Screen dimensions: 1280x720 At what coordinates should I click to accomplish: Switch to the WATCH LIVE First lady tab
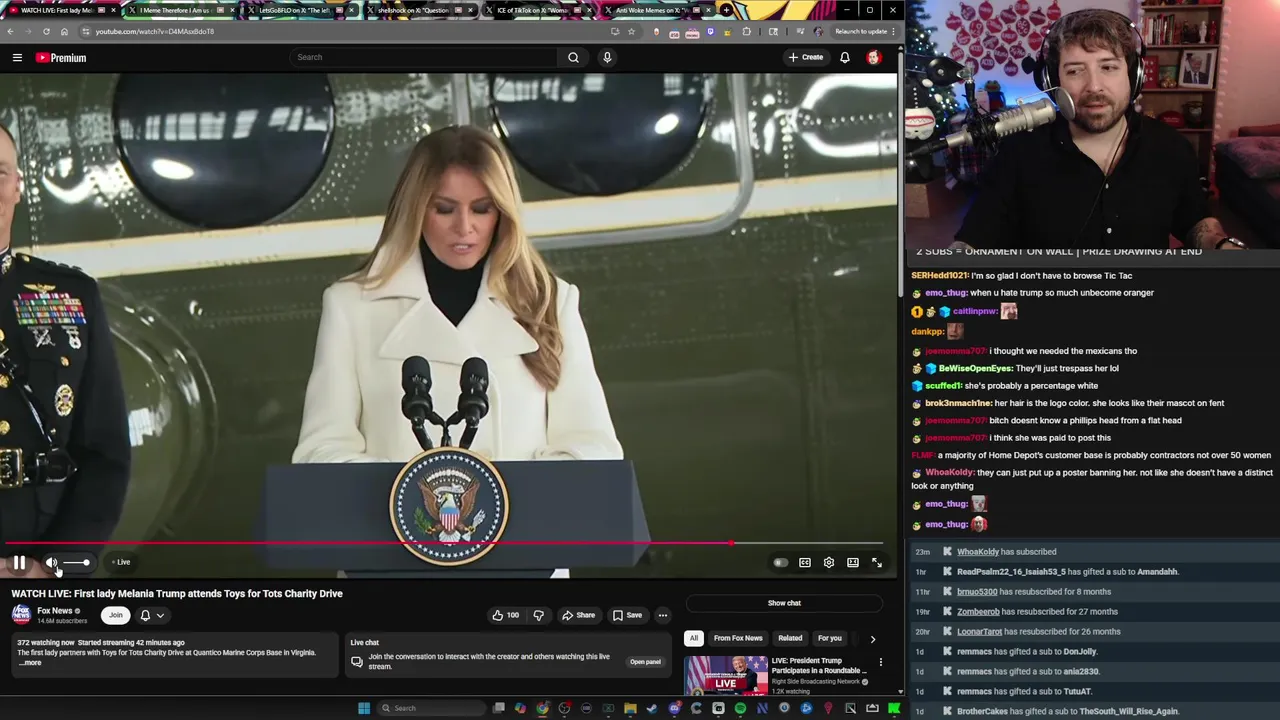tap(63, 10)
